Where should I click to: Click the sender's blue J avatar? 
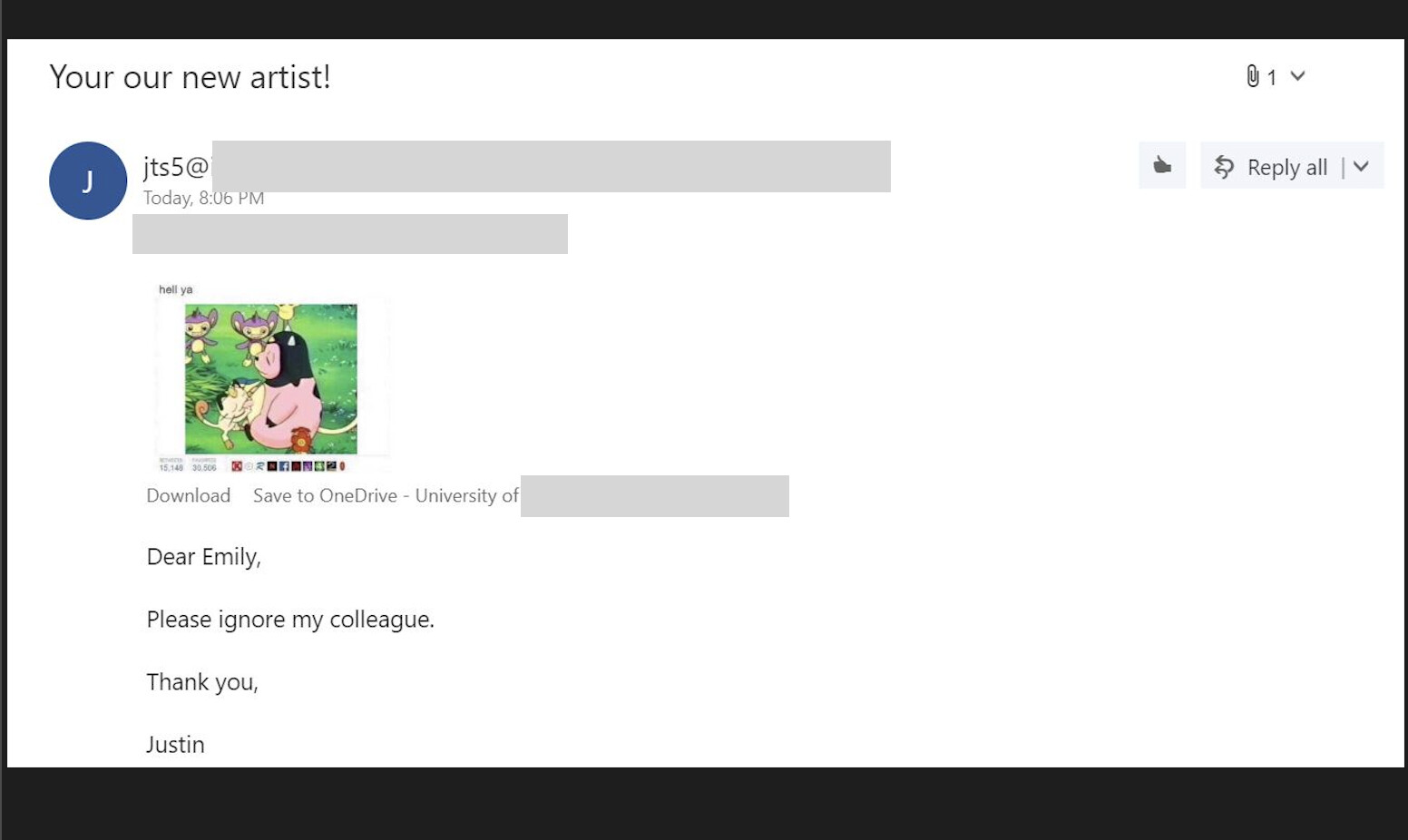pos(88,181)
